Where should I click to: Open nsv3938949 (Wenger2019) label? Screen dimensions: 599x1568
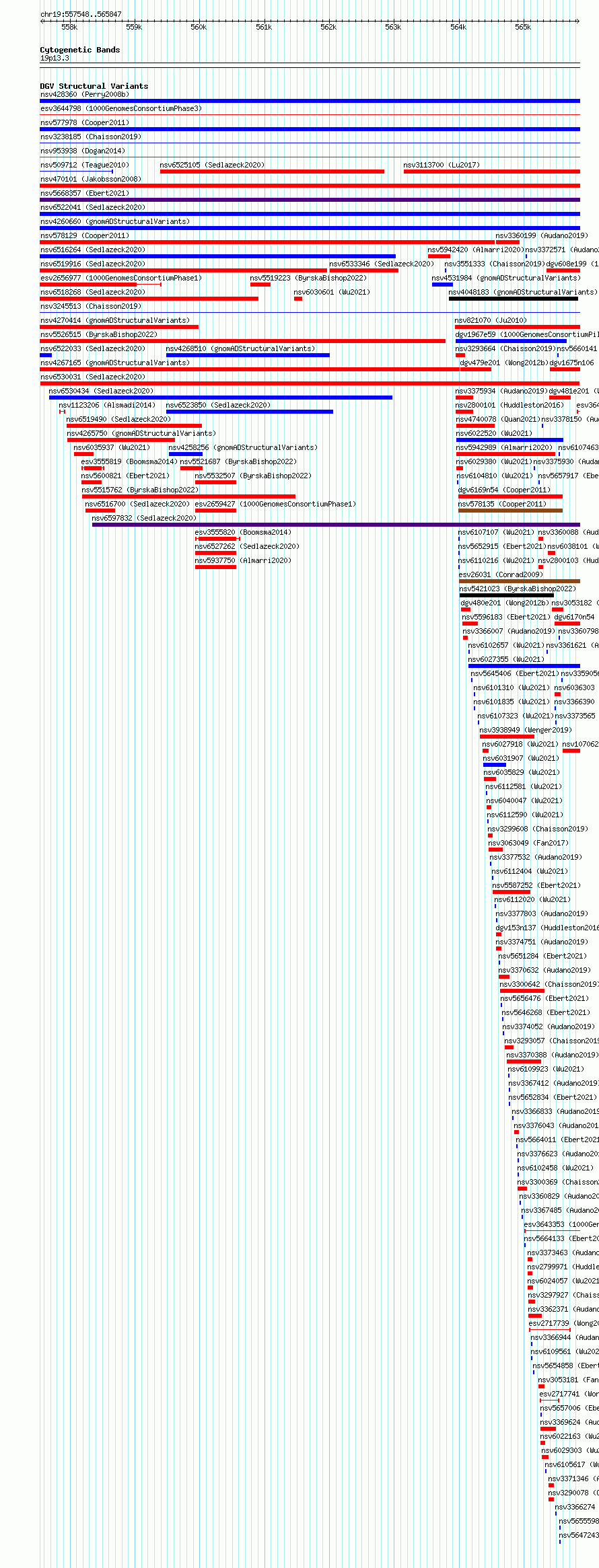coord(526,731)
